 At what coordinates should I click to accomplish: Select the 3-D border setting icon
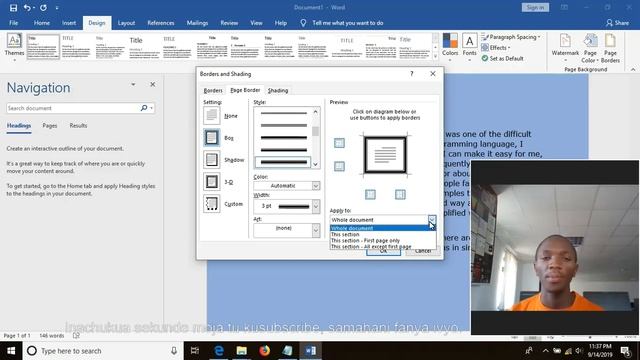[211, 182]
